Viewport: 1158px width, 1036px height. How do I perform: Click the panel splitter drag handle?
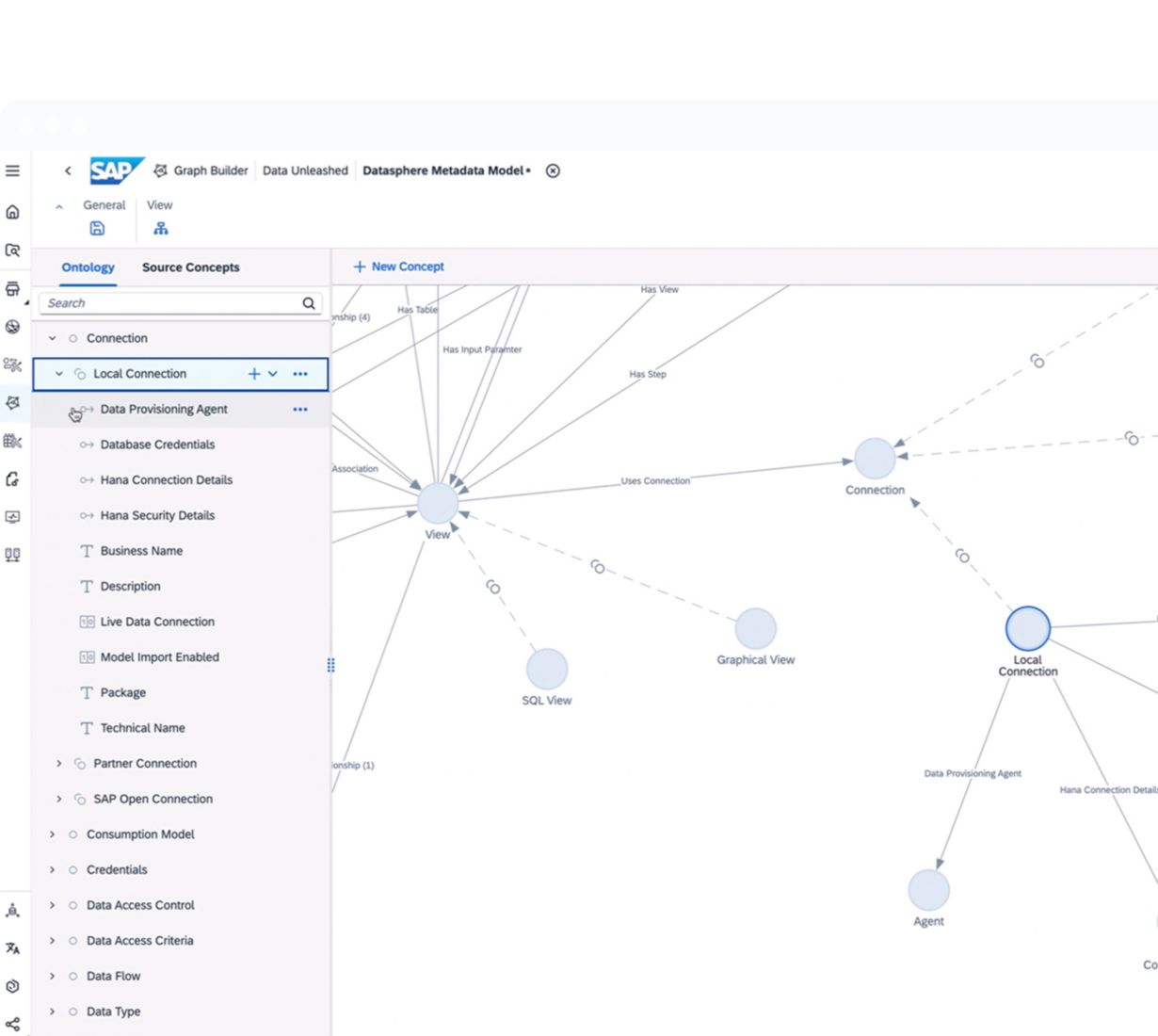(330, 665)
